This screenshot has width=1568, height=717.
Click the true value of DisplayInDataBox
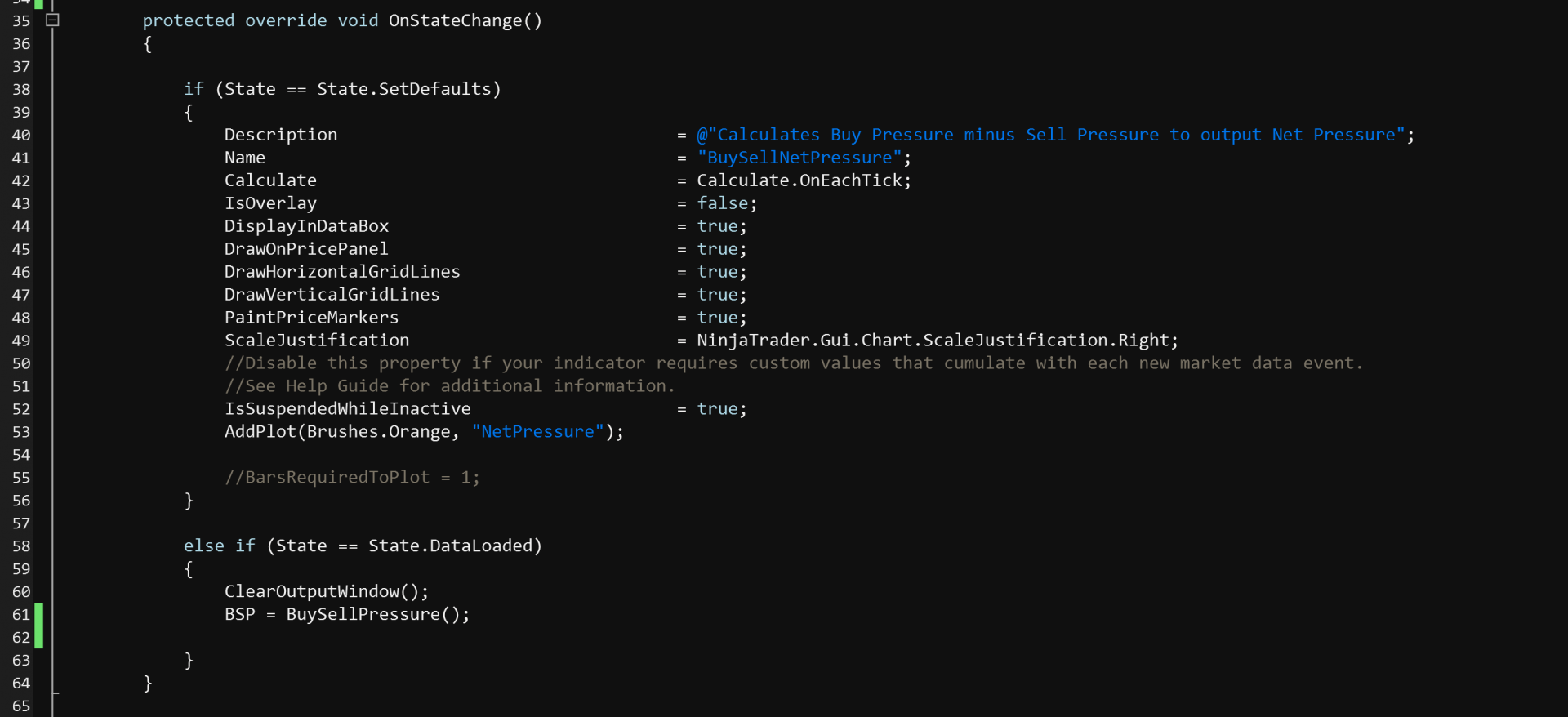(717, 226)
